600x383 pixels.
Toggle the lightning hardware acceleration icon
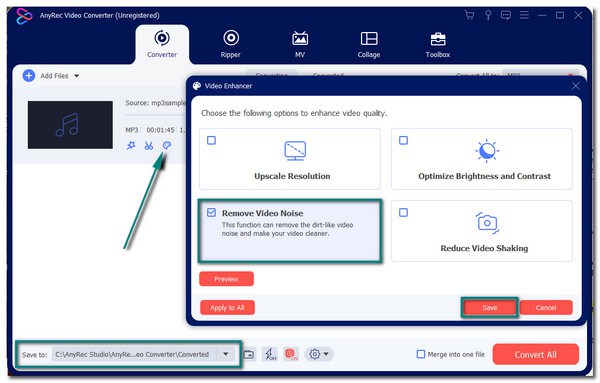[270, 354]
